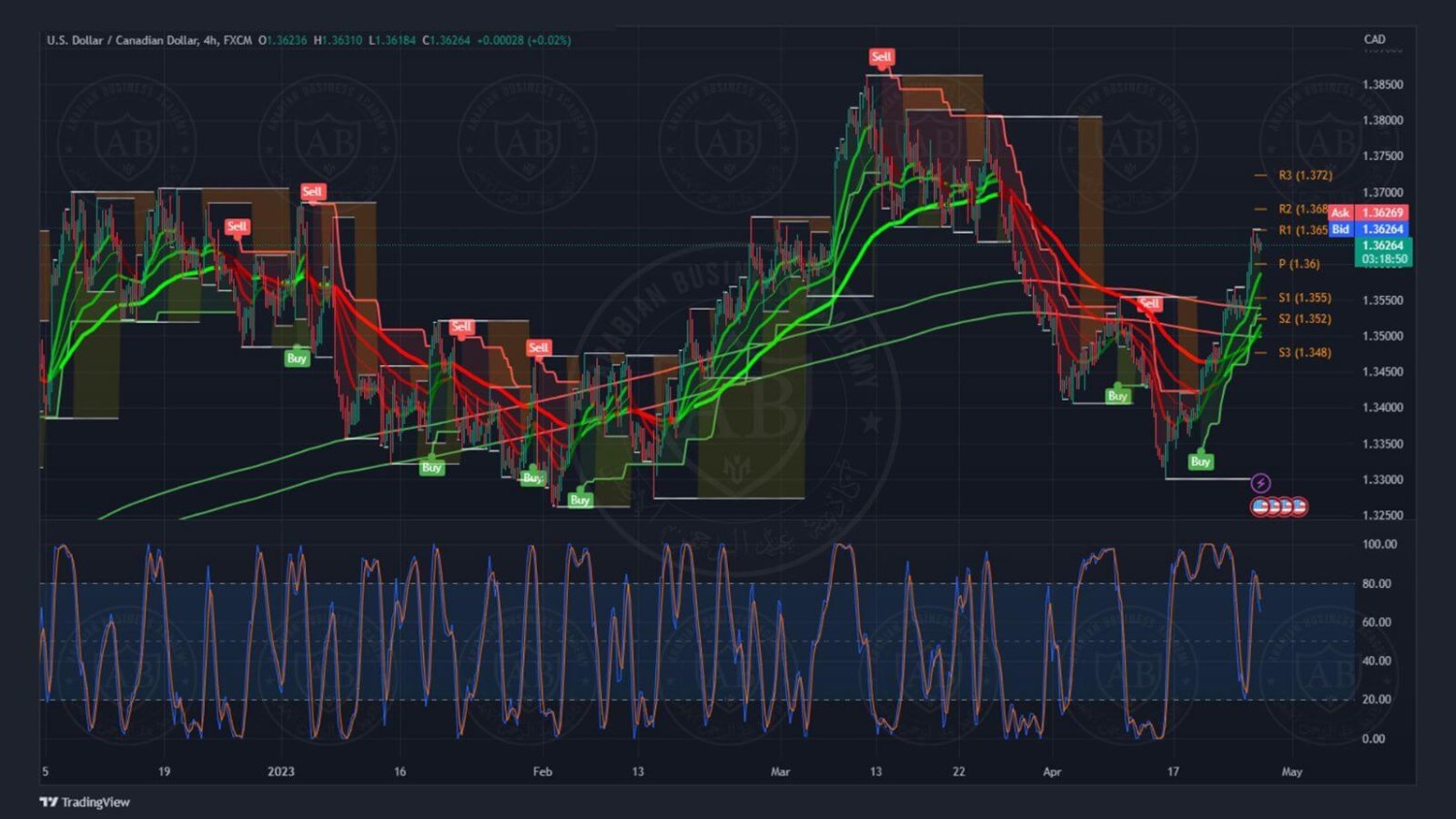1456x819 pixels.
Task: Click the 1.37000 price axis label
Action: (x=1382, y=193)
